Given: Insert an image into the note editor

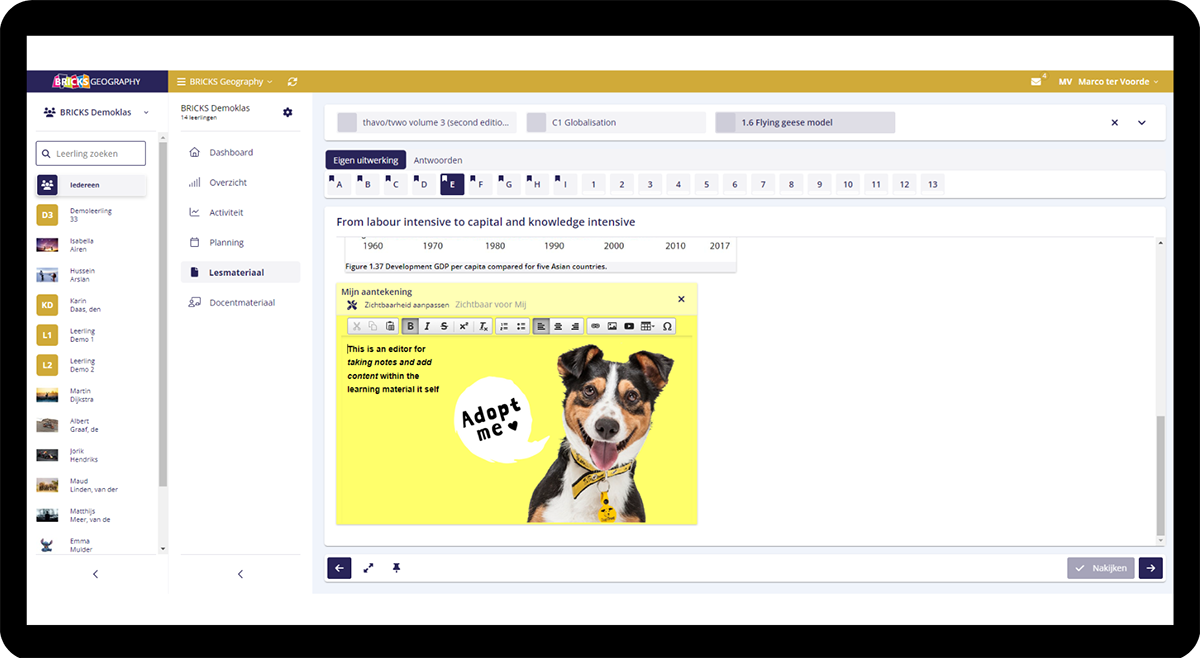Looking at the screenshot, I should [x=612, y=326].
